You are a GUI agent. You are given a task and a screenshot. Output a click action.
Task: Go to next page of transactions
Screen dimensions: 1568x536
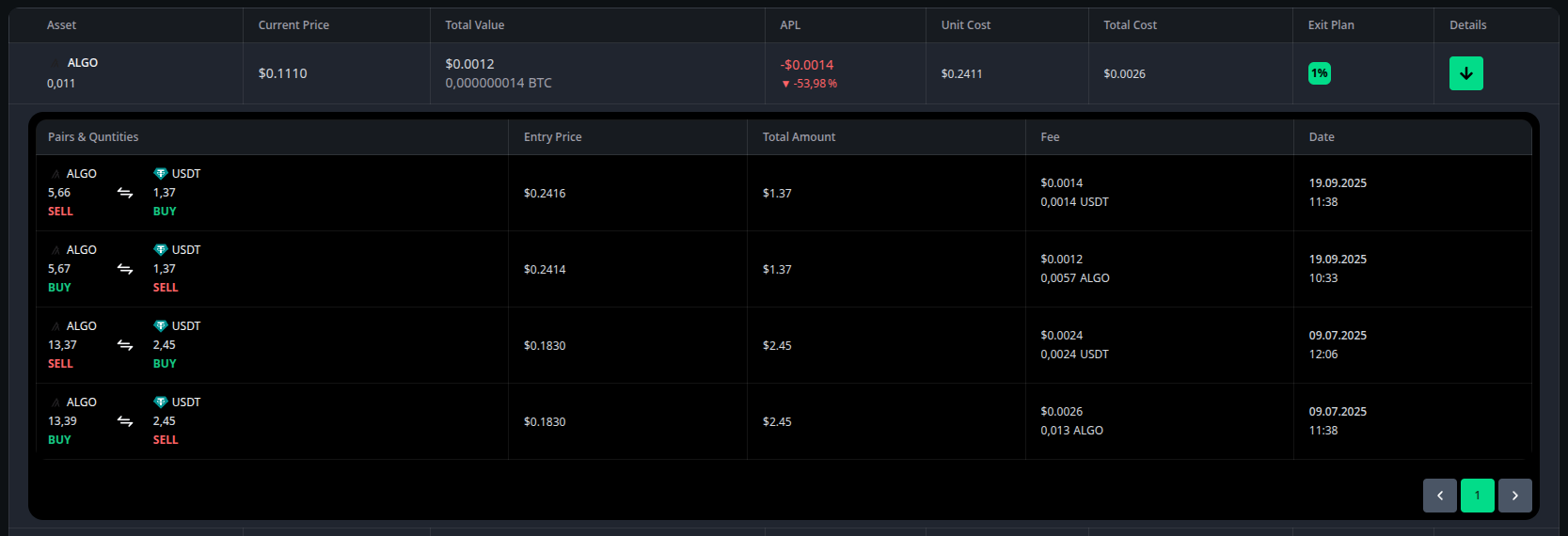pos(1514,496)
